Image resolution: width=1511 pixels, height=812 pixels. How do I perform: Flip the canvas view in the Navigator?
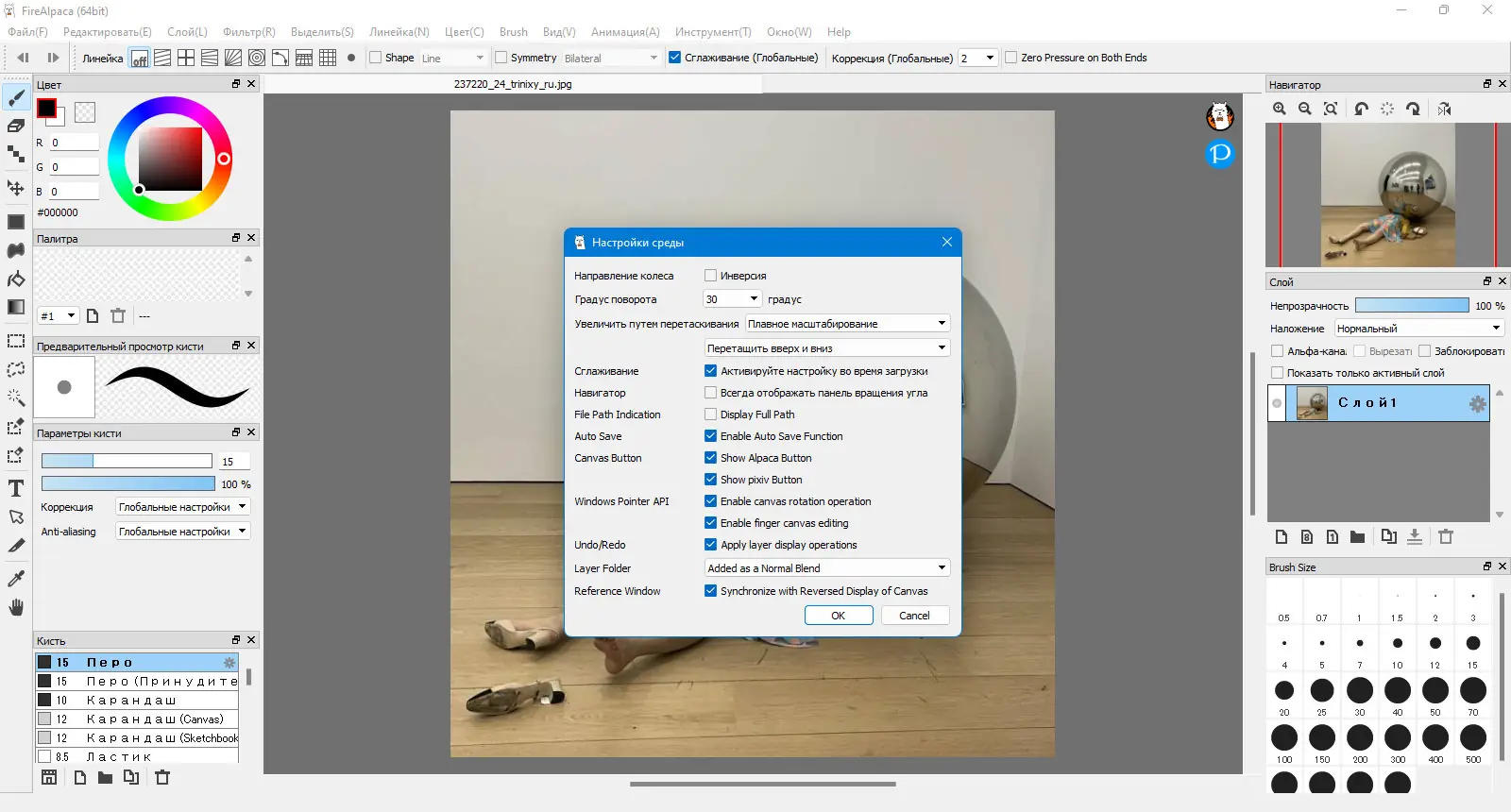tap(1444, 109)
